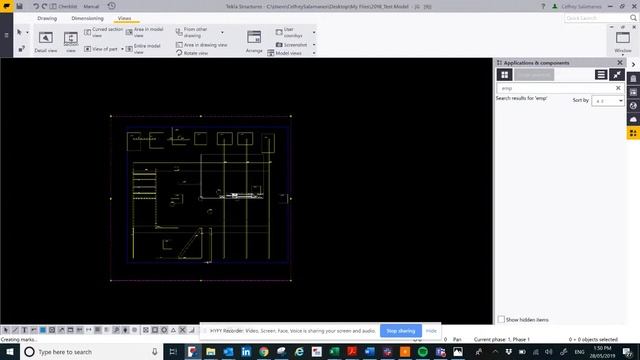The height and width of the screenshot is (360, 640).
Task: Open LinkedIn app from taskbar
Action: point(246,351)
